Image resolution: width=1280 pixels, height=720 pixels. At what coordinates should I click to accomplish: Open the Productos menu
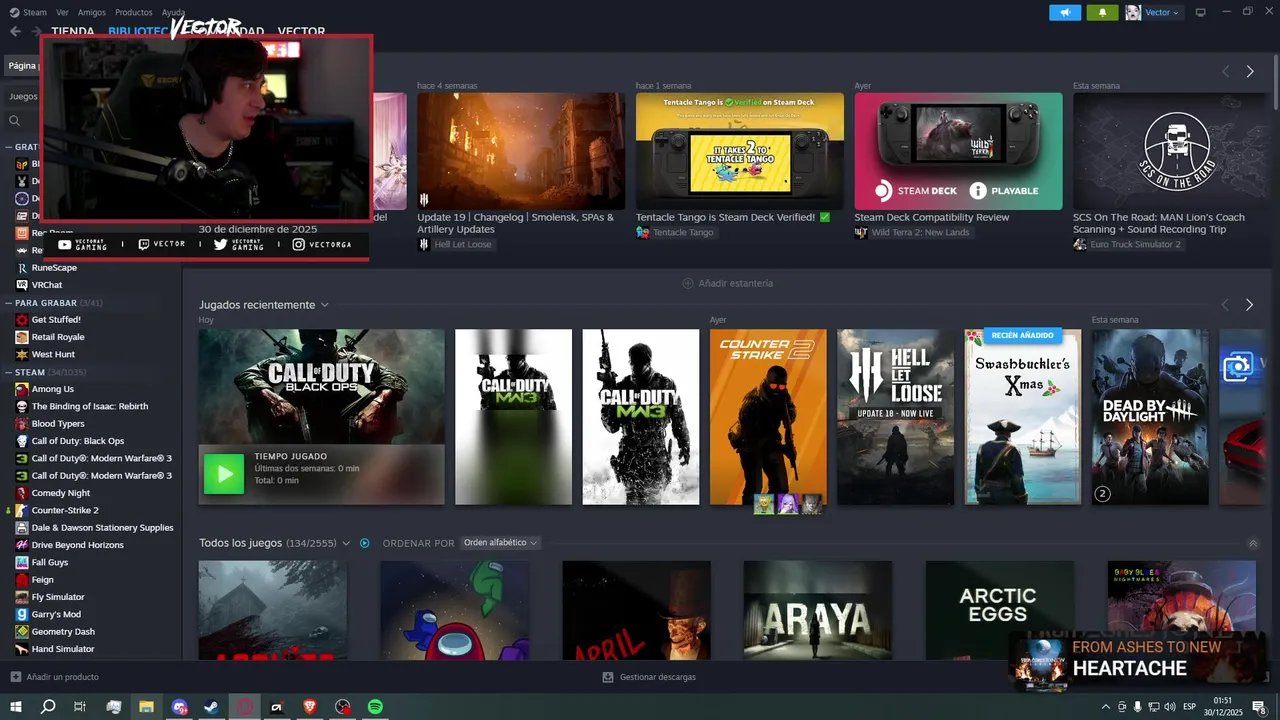pyautogui.click(x=134, y=12)
